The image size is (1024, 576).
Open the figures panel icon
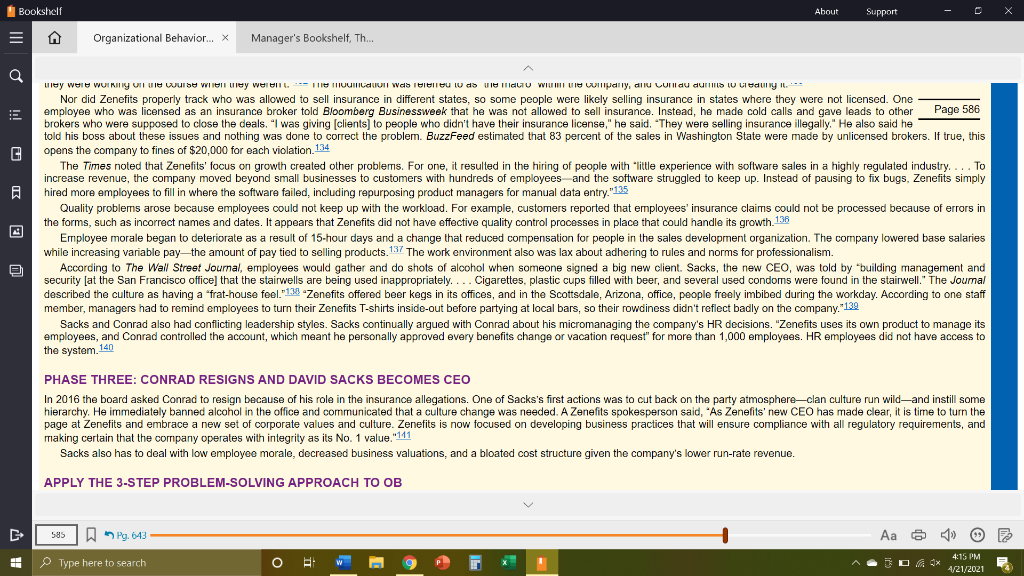[16, 231]
